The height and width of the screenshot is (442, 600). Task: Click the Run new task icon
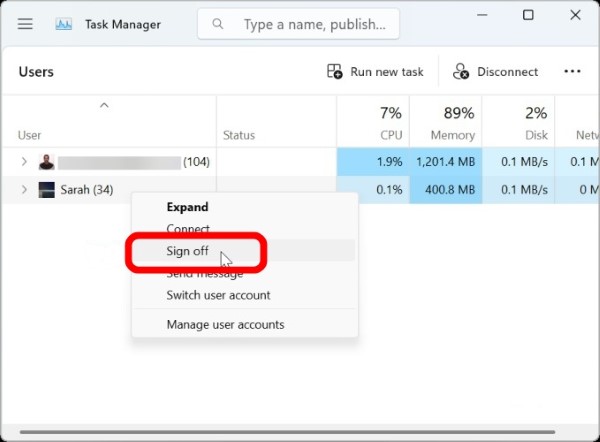(x=335, y=72)
